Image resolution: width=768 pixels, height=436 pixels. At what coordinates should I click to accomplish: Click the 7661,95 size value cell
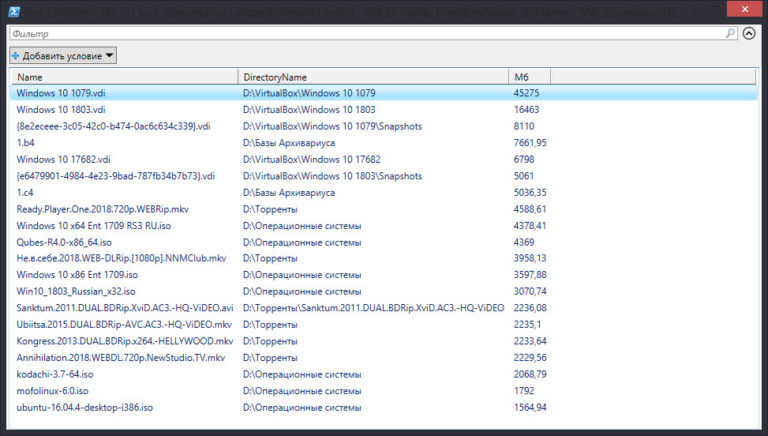pos(530,143)
